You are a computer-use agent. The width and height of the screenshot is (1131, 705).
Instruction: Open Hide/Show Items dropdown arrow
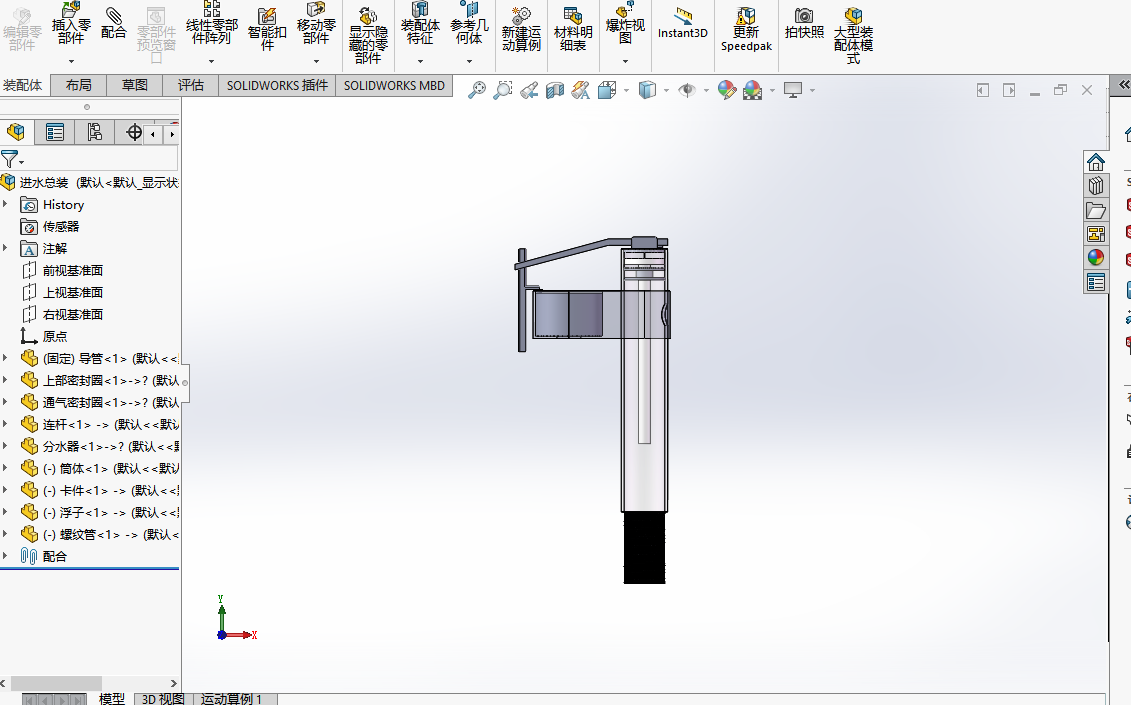tap(706, 91)
